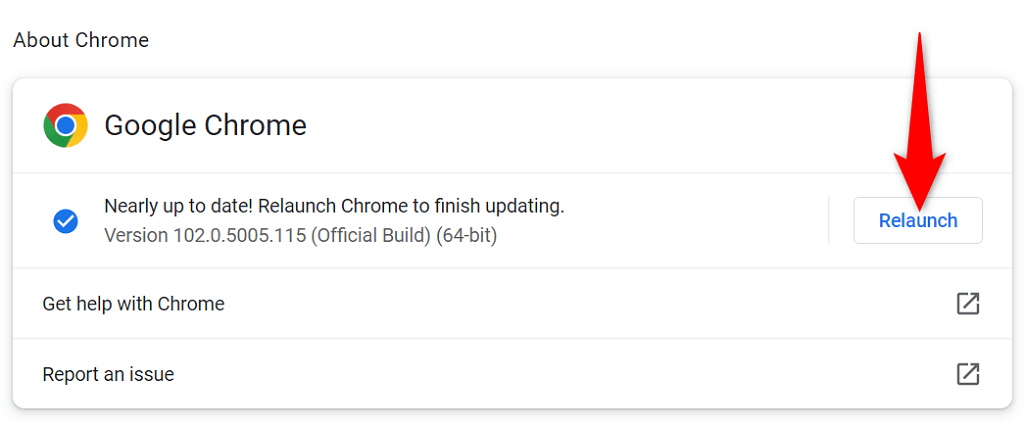Viewport: 1024px width, 426px height.
Task: Click the vertical divider left of Relaunch
Action: click(x=829, y=221)
